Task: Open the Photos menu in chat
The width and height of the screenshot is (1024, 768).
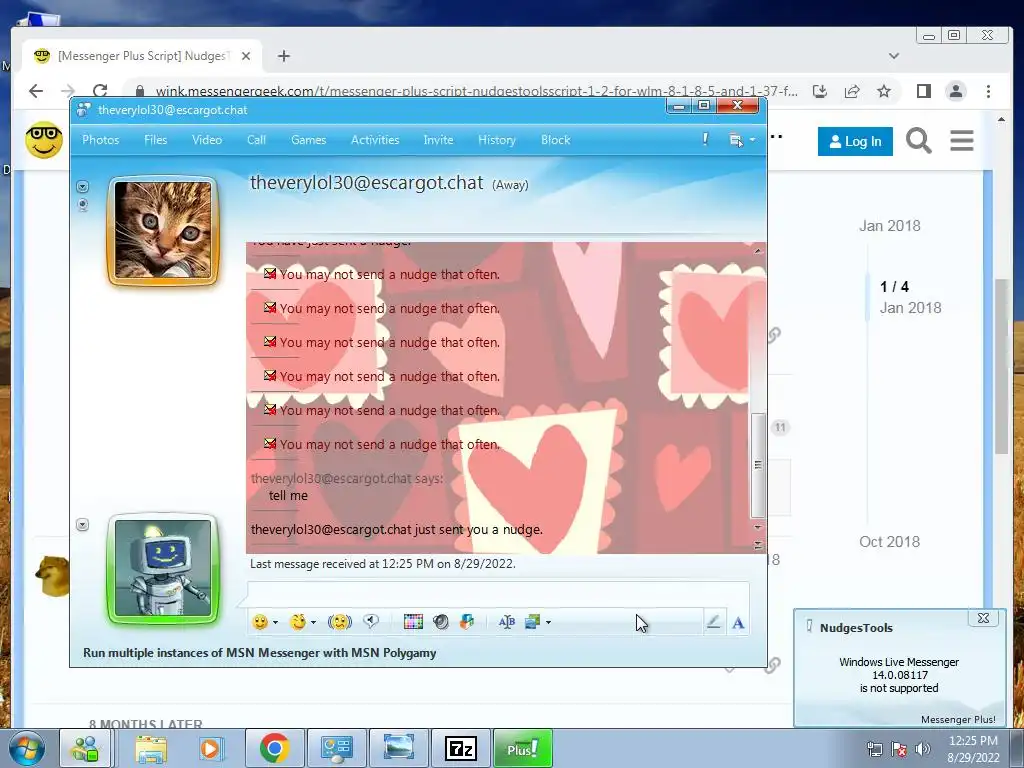Action: coord(101,140)
